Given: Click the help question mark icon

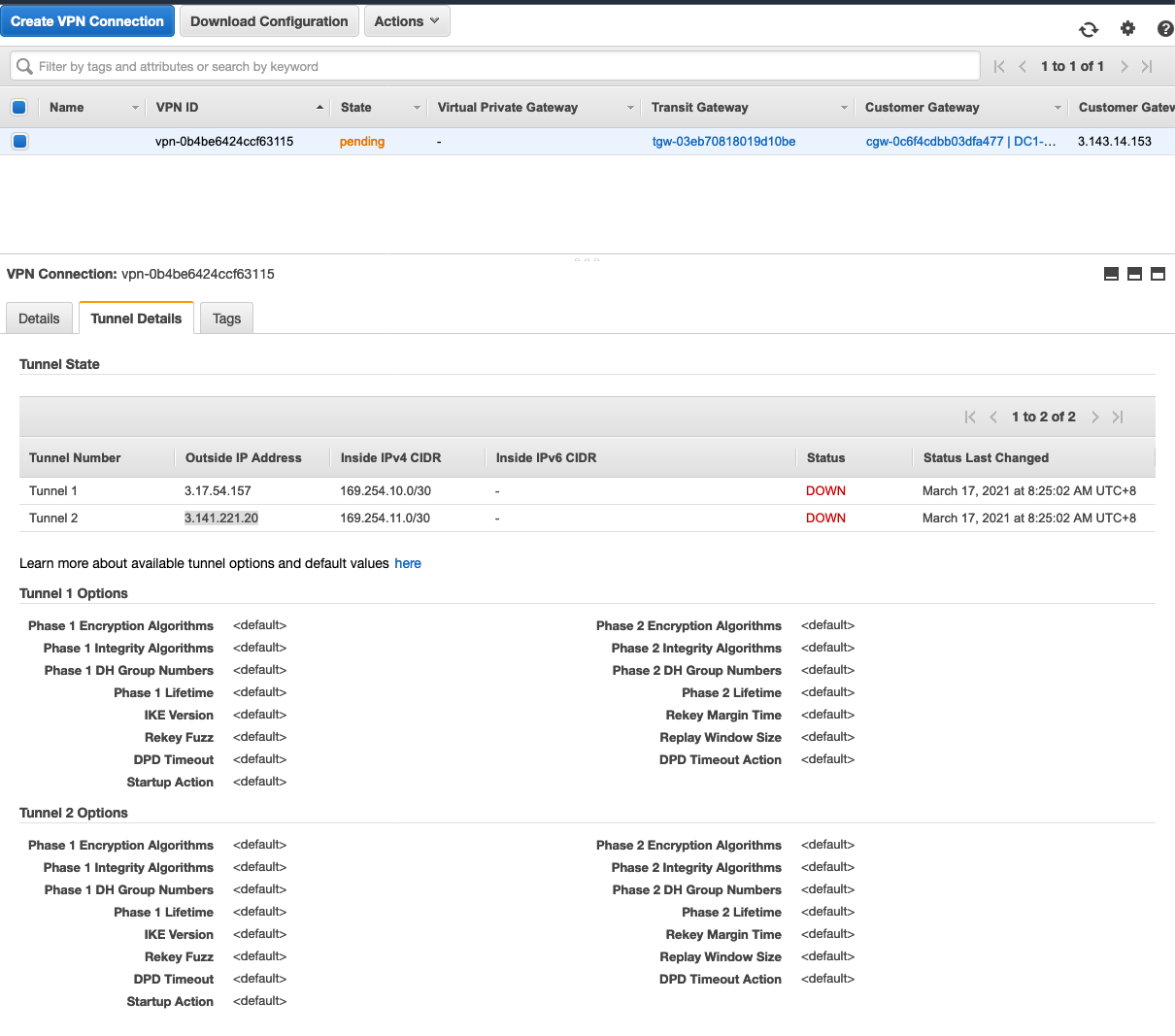Looking at the screenshot, I should click(x=1165, y=29).
